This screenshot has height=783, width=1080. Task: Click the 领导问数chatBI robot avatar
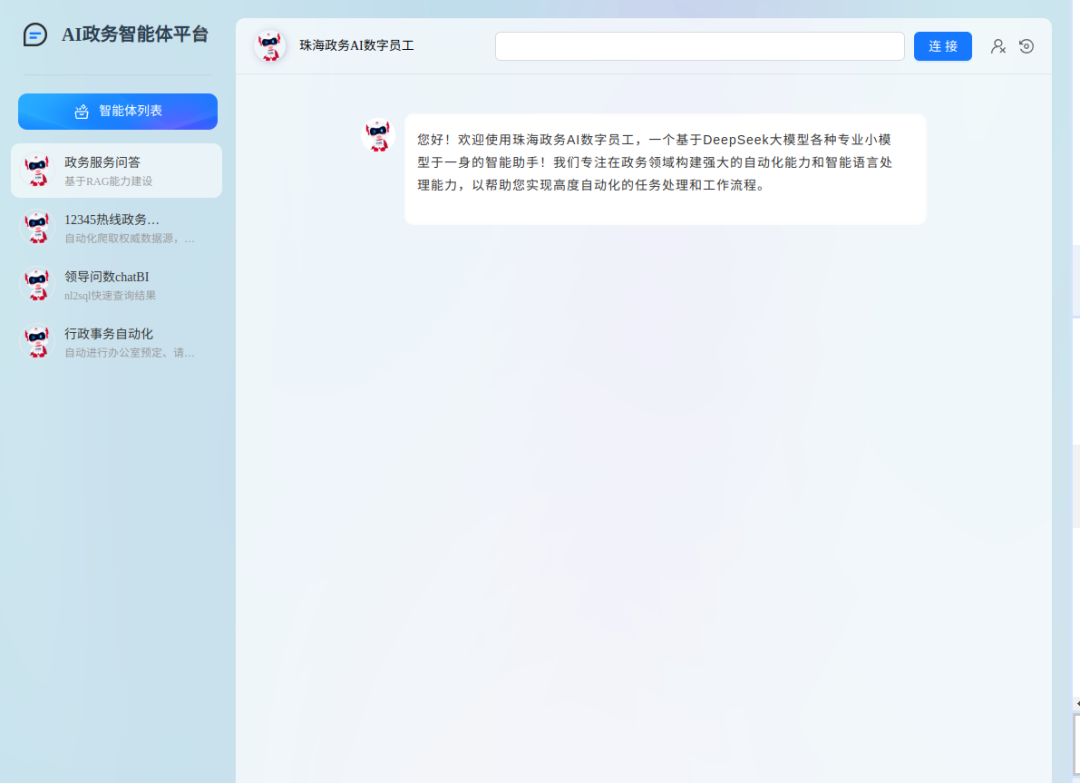pyautogui.click(x=38, y=285)
